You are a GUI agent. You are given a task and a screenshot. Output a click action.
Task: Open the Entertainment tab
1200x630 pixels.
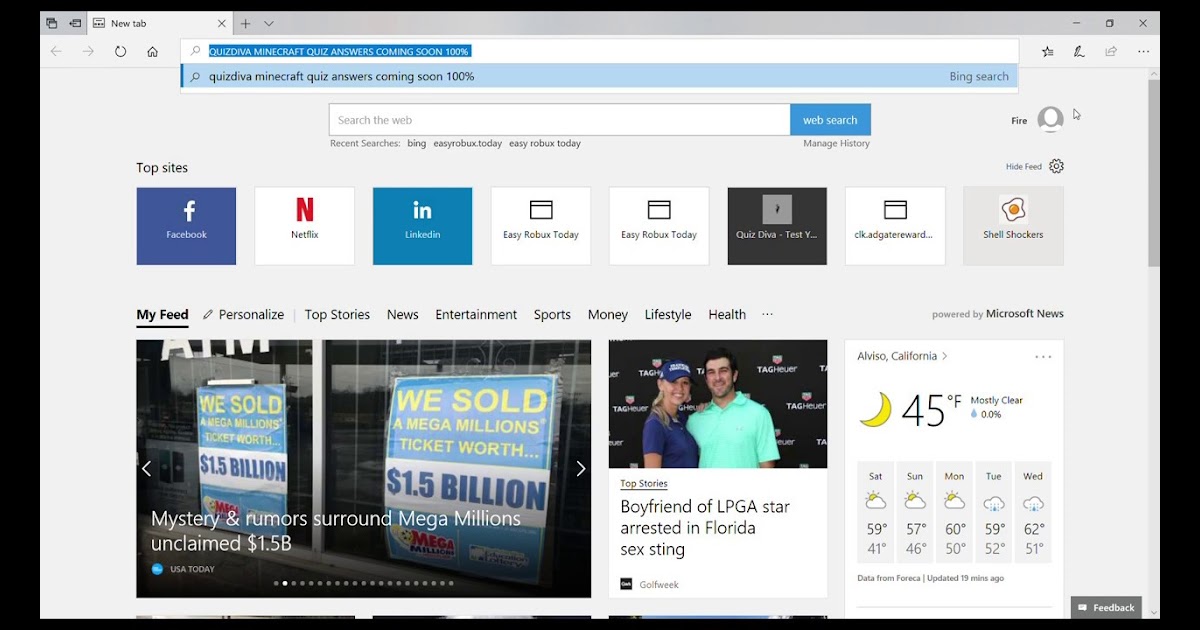[476, 314]
